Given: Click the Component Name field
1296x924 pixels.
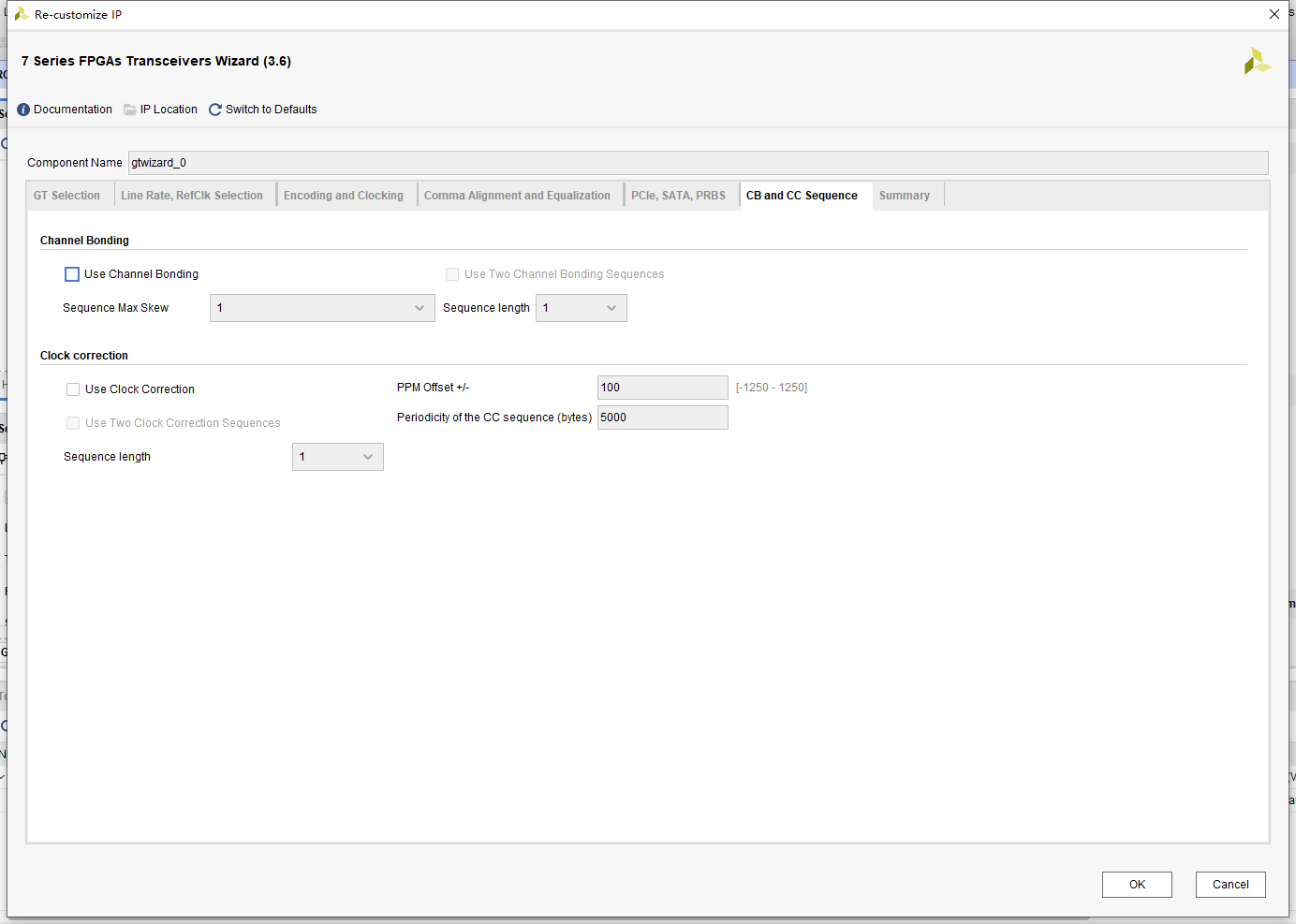Looking at the screenshot, I should [x=699, y=163].
